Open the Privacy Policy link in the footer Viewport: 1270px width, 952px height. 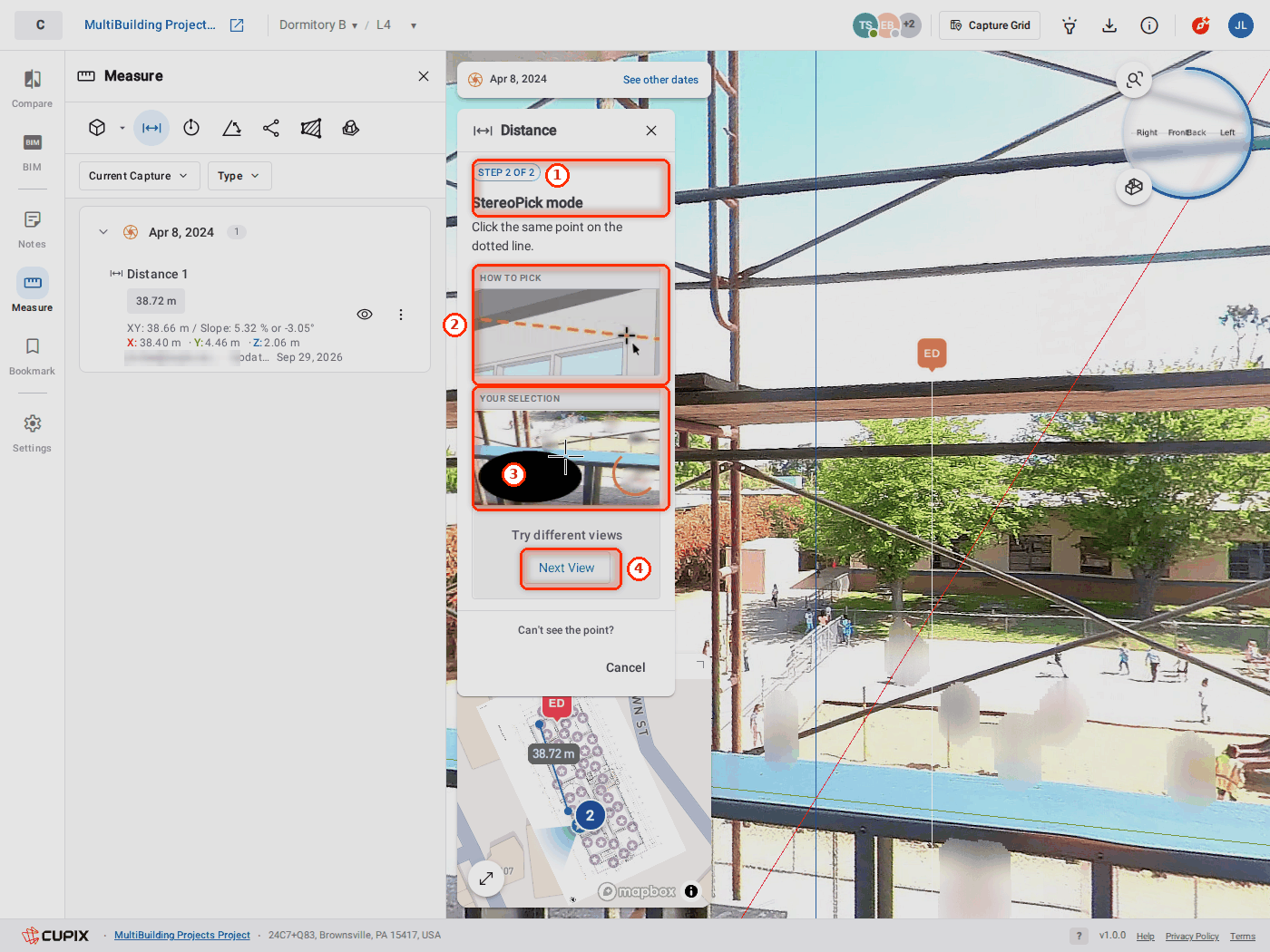tap(1192, 937)
